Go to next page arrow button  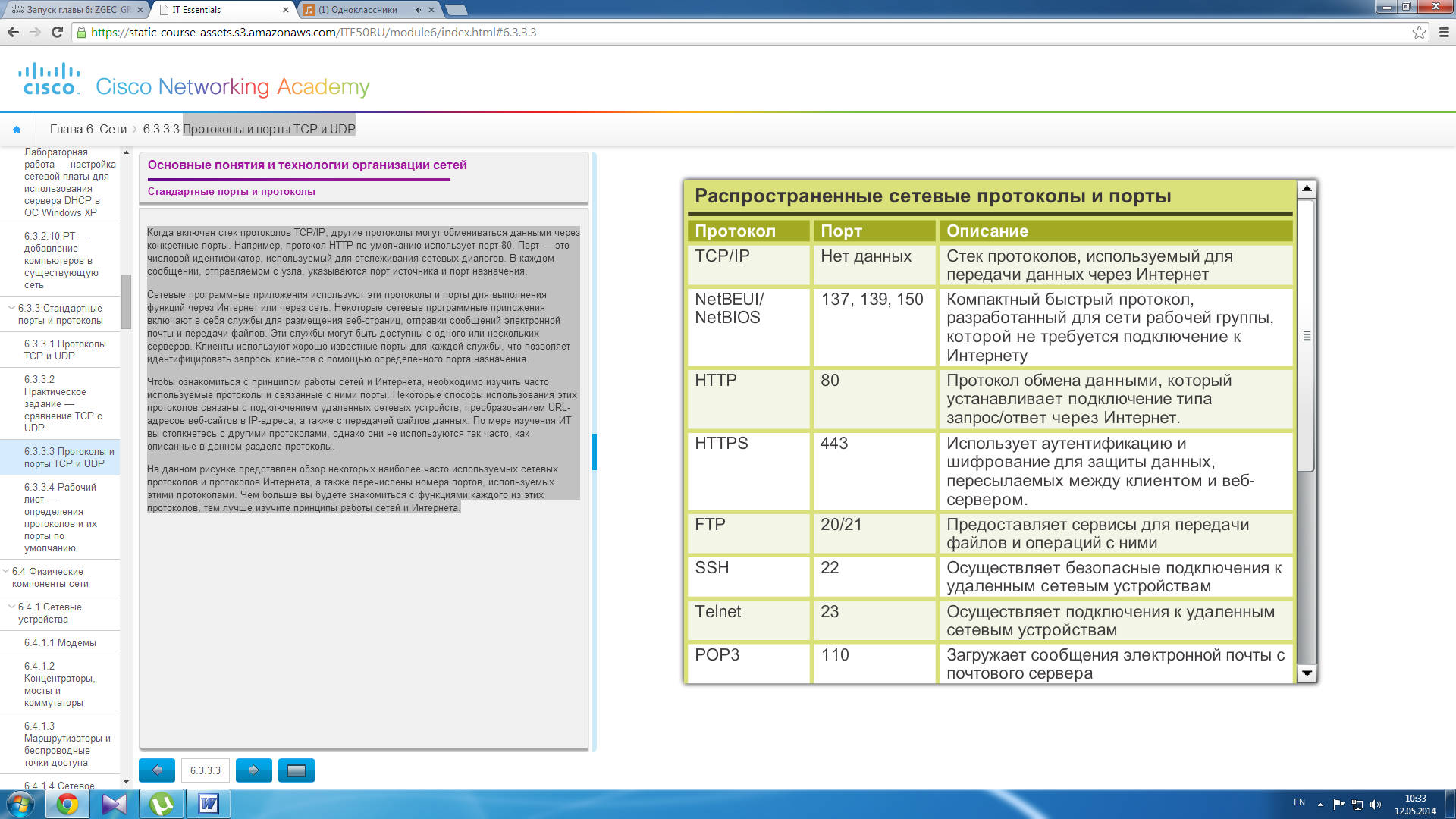(x=254, y=770)
